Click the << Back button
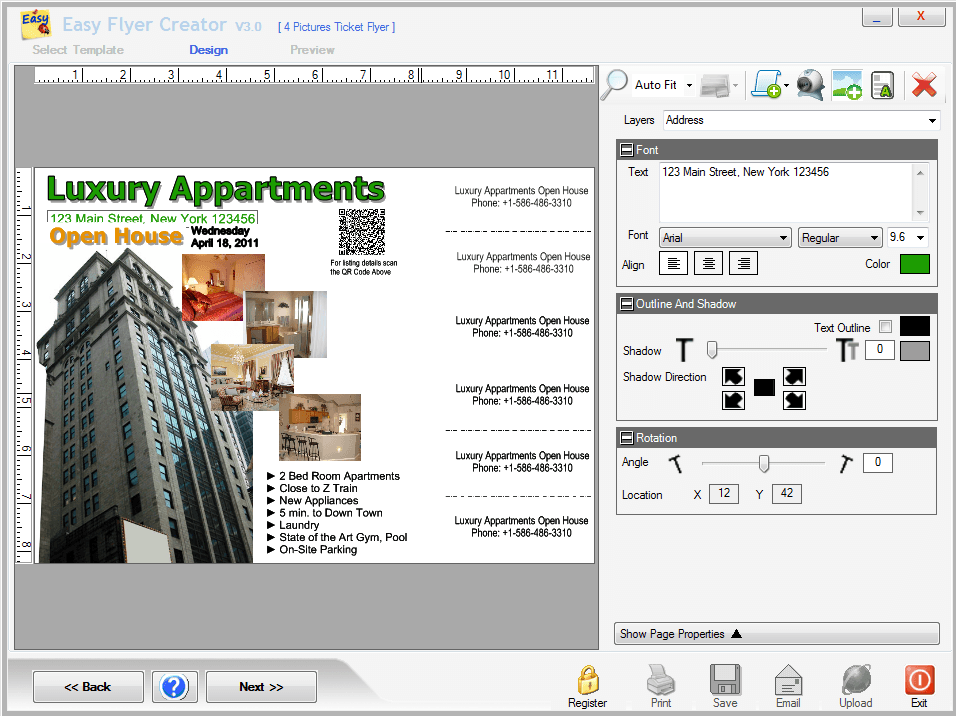This screenshot has width=956, height=716. [88, 687]
